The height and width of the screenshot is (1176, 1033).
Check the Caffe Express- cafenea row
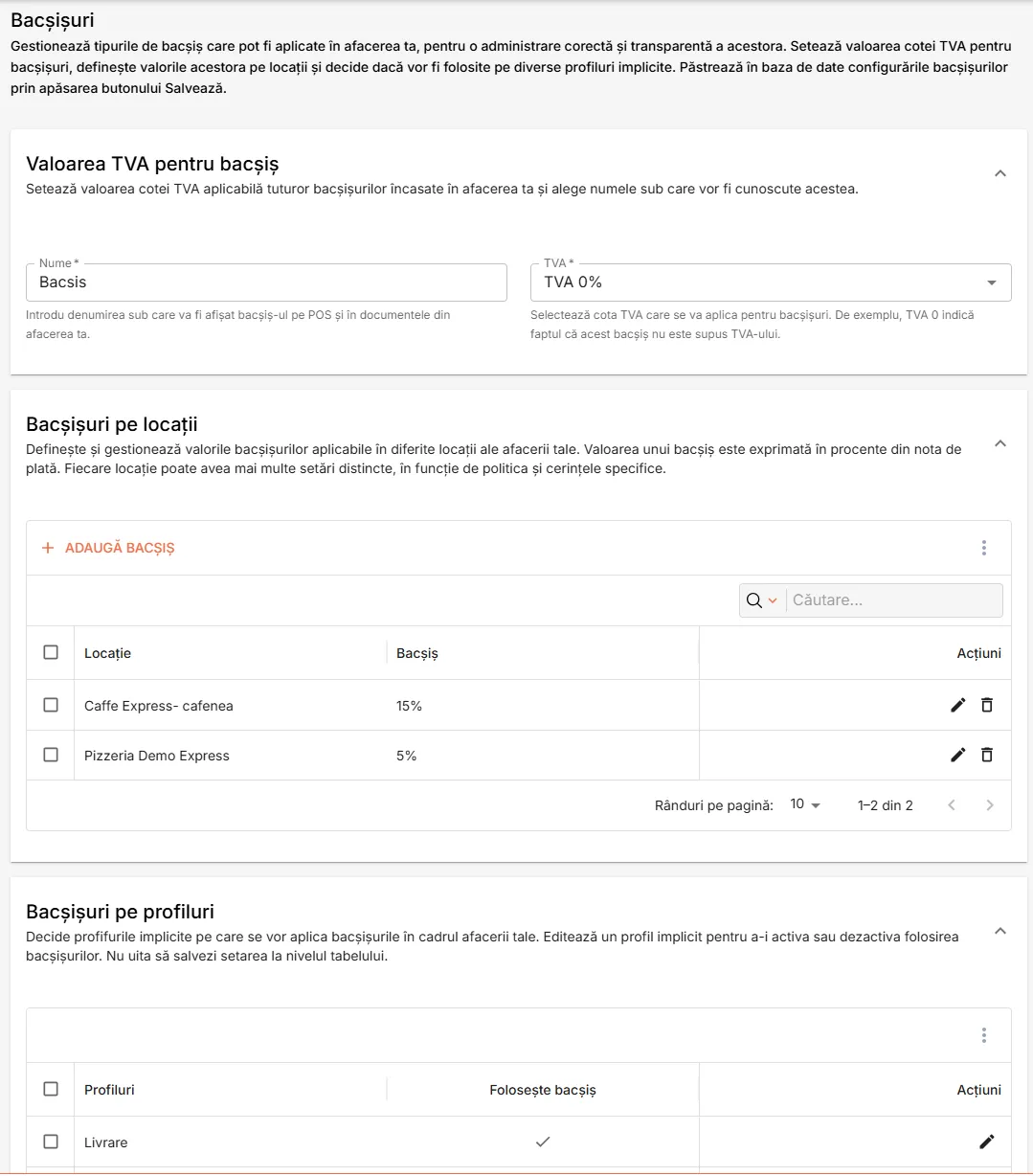51,705
